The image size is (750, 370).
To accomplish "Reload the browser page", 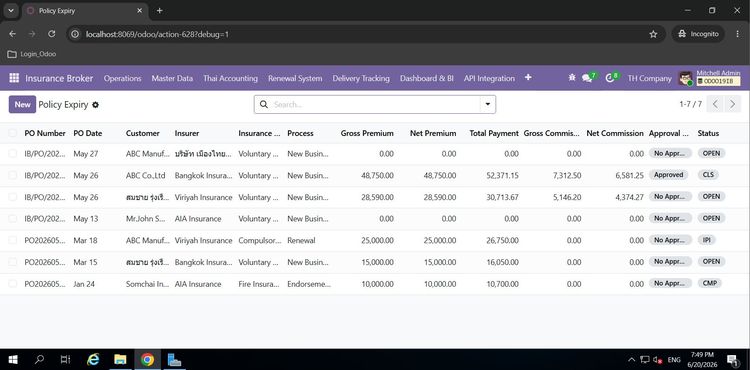I will point(52,34).
